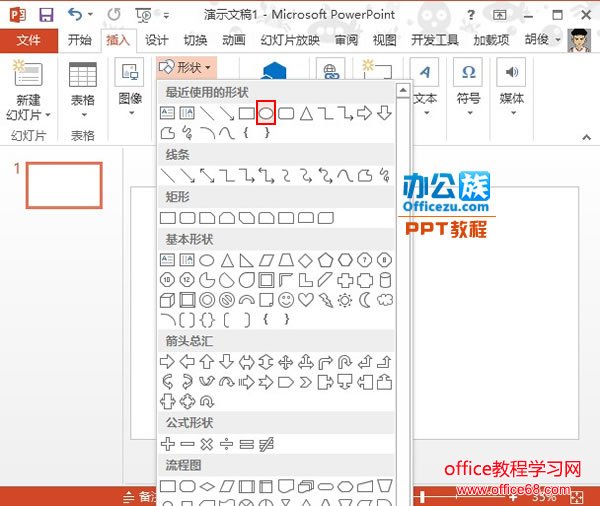Select the multiply equation shape
Image resolution: width=600 pixels, height=506 pixels.
(x=207, y=444)
